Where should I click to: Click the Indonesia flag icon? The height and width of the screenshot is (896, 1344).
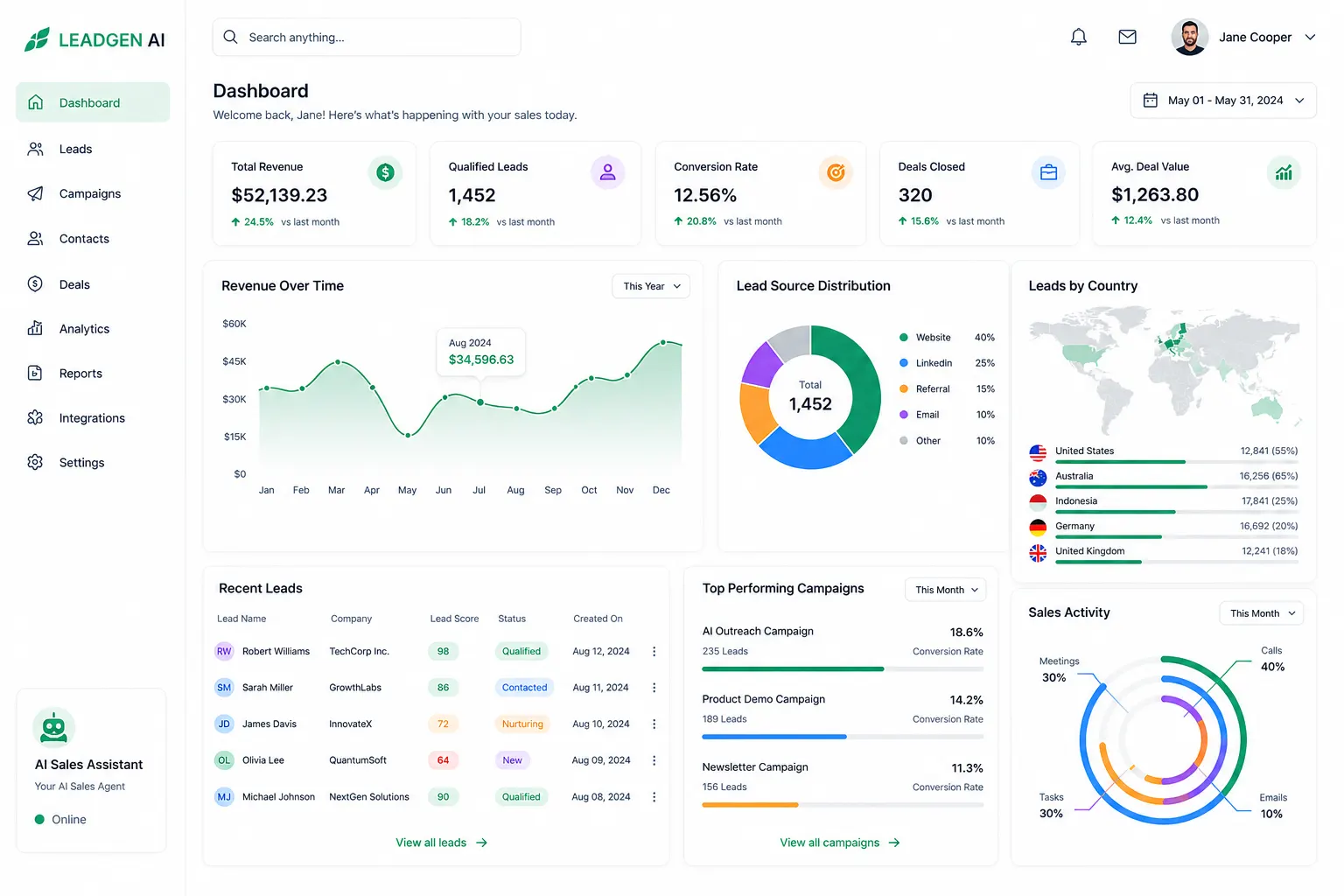click(1038, 502)
